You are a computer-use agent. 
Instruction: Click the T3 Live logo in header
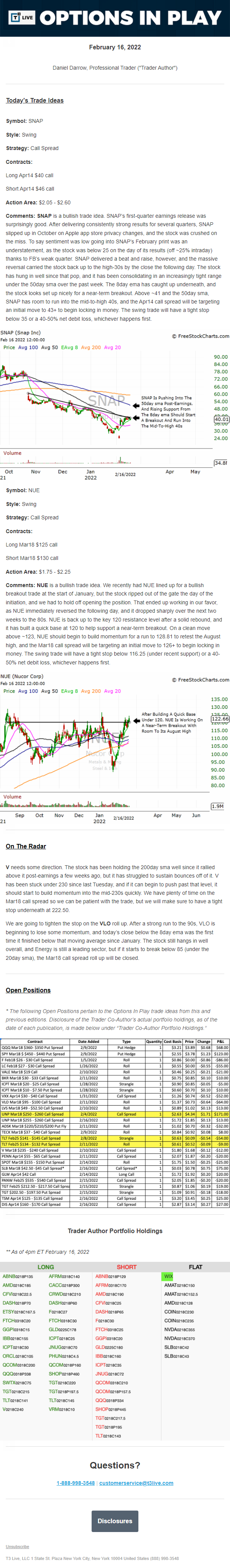click(21, 18)
